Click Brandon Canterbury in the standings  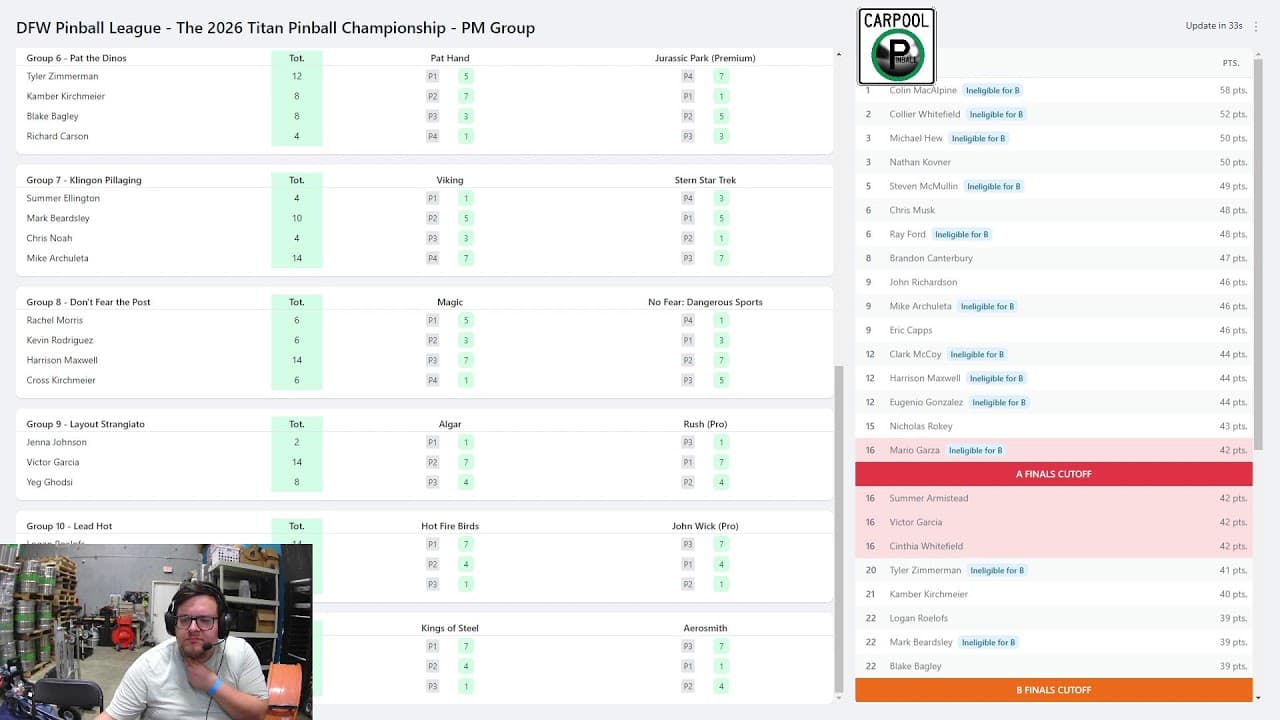[931, 258]
